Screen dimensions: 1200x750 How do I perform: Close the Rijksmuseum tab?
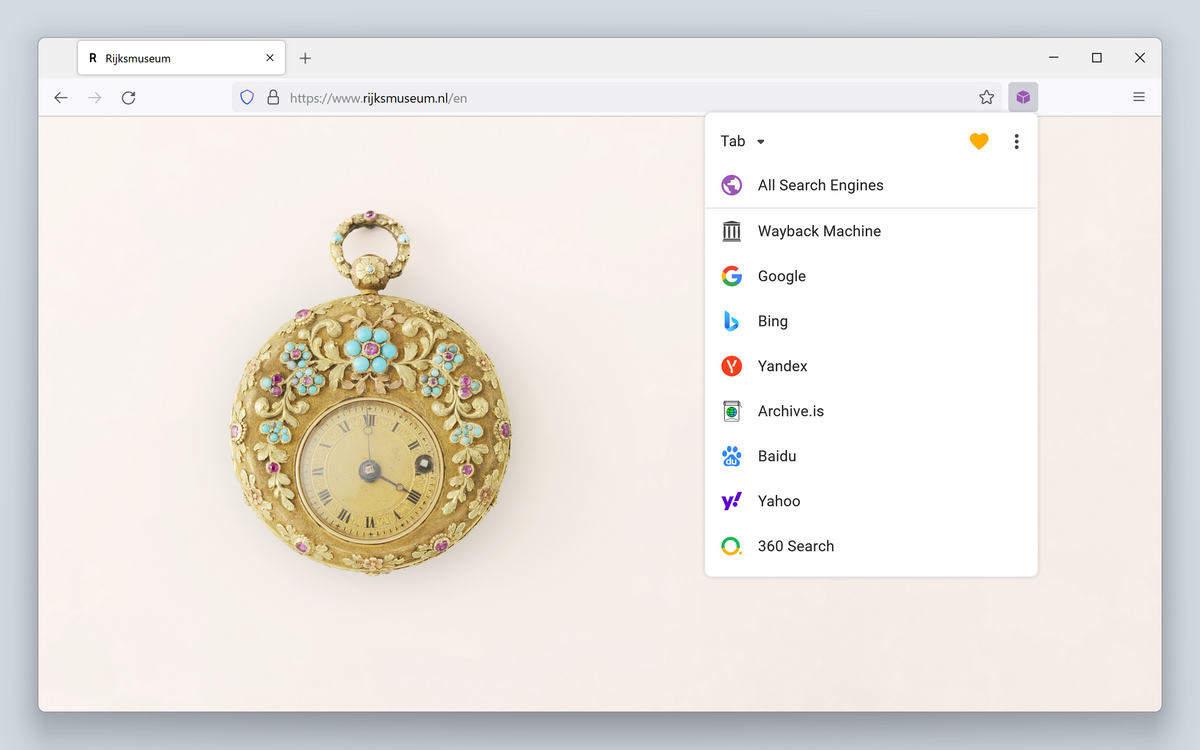270,58
